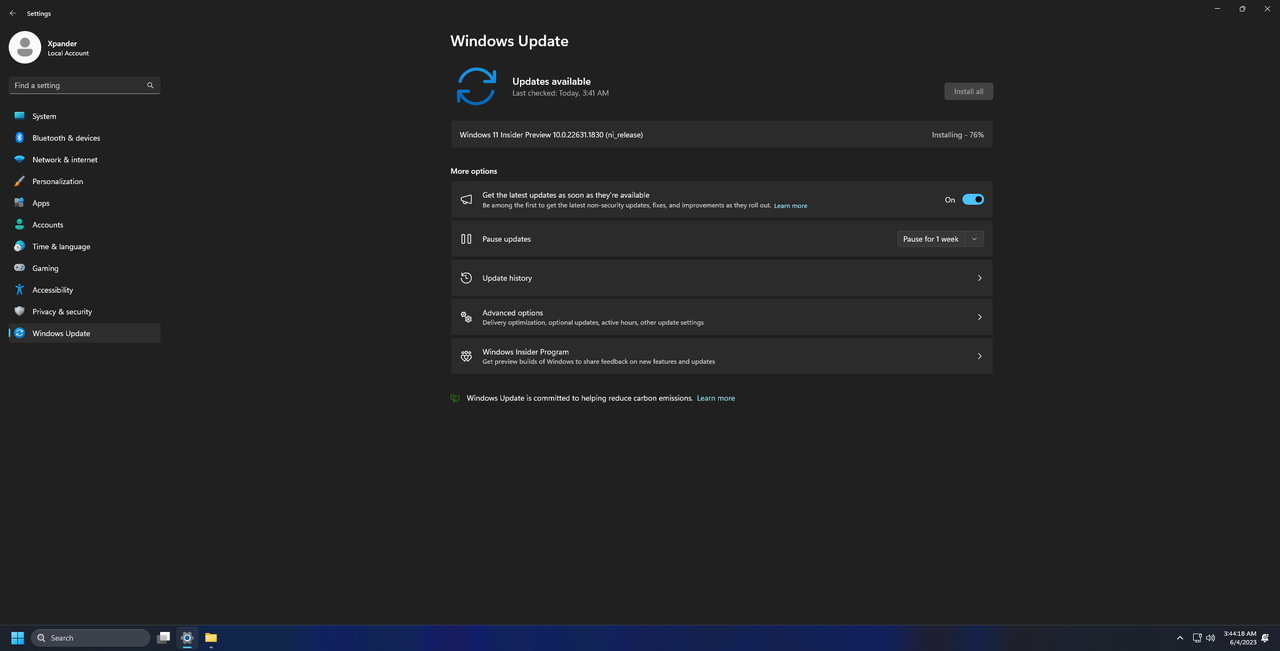Open Windows Insider Program row
Image resolution: width=1280 pixels, height=651 pixels.
pyautogui.click(x=721, y=356)
